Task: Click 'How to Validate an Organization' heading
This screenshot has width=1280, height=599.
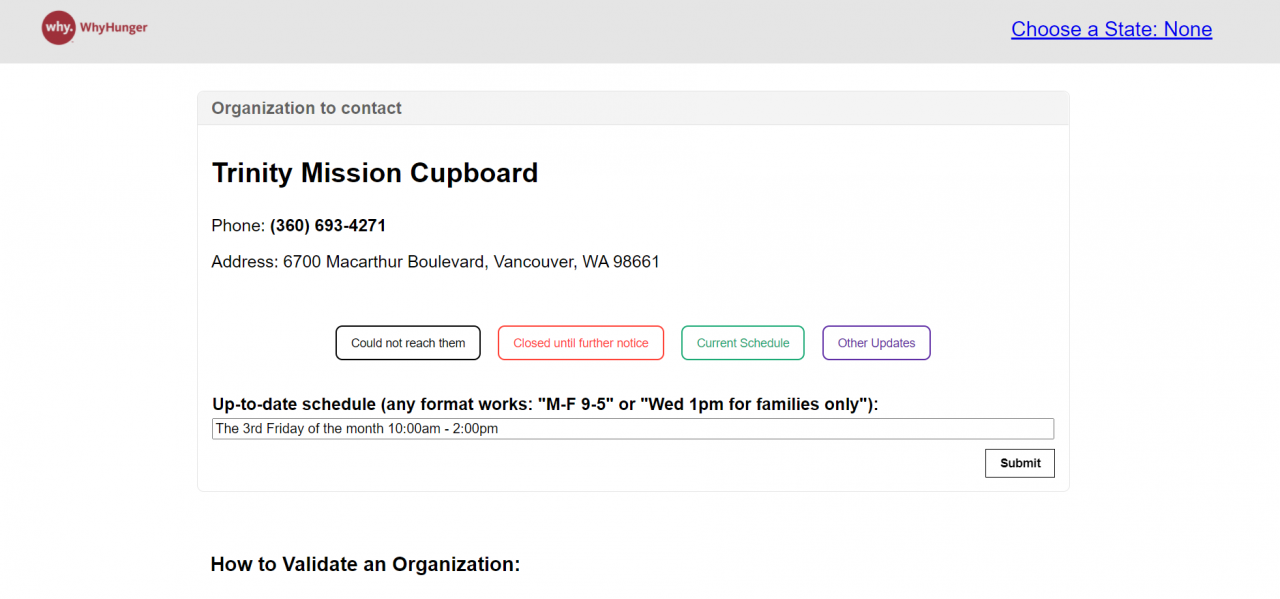Action: click(x=365, y=564)
